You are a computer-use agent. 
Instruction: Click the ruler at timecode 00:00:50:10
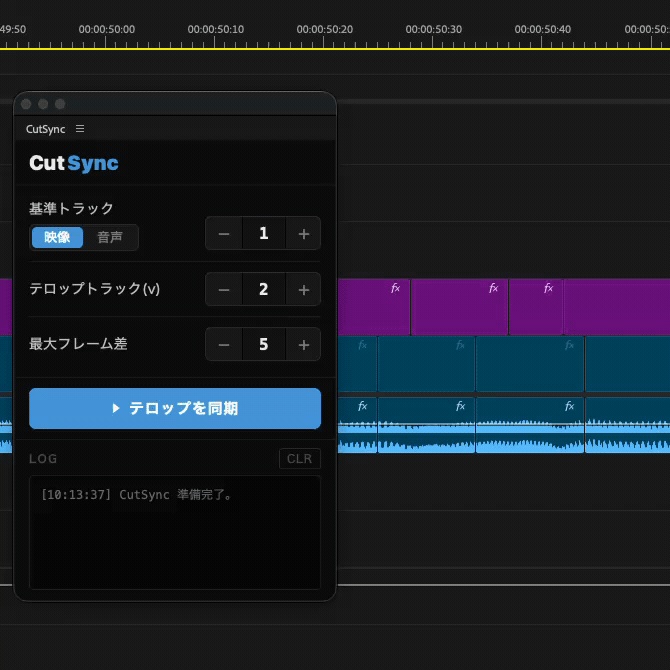click(x=215, y=29)
